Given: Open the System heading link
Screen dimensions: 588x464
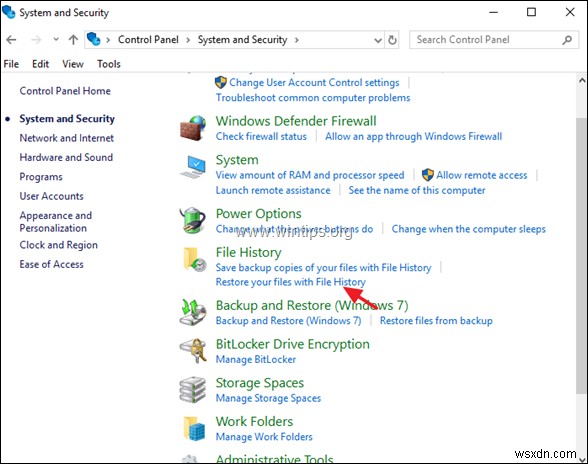Looking at the screenshot, I should (237, 160).
